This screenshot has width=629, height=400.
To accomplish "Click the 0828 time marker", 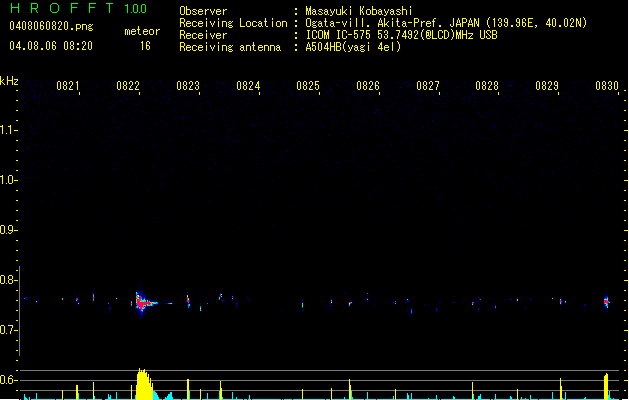I will tap(487, 86).
